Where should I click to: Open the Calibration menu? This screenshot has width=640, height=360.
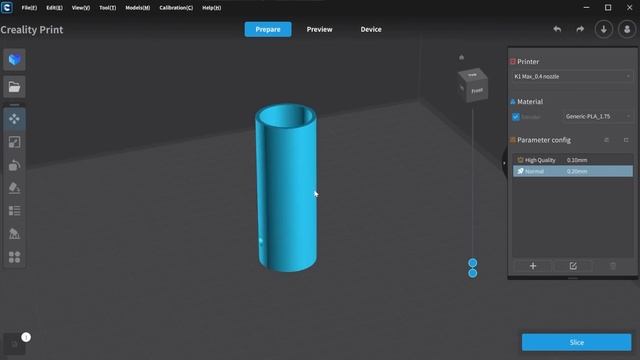176,8
